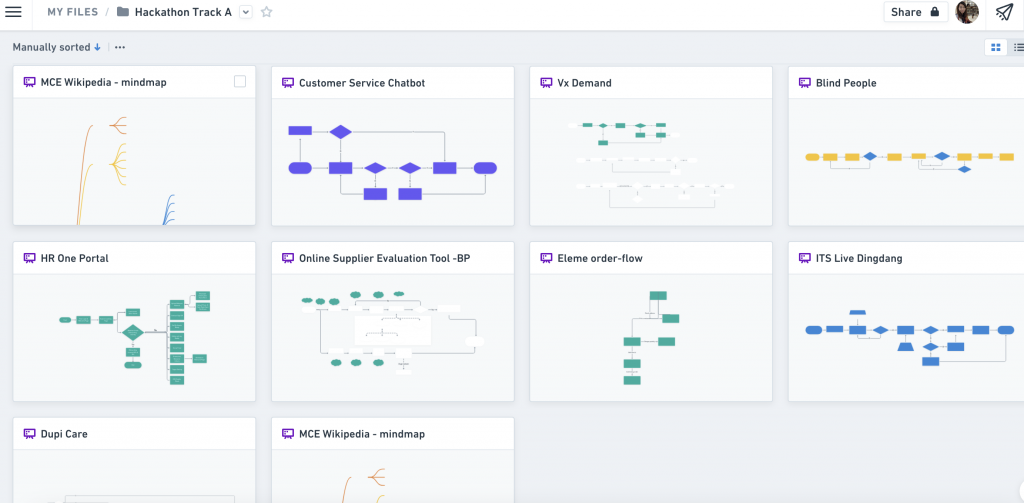Click the title 'Customer Service Chatbot'
Image resolution: width=1024 pixels, height=503 pixels.
pyautogui.click(x=362, y=83)
